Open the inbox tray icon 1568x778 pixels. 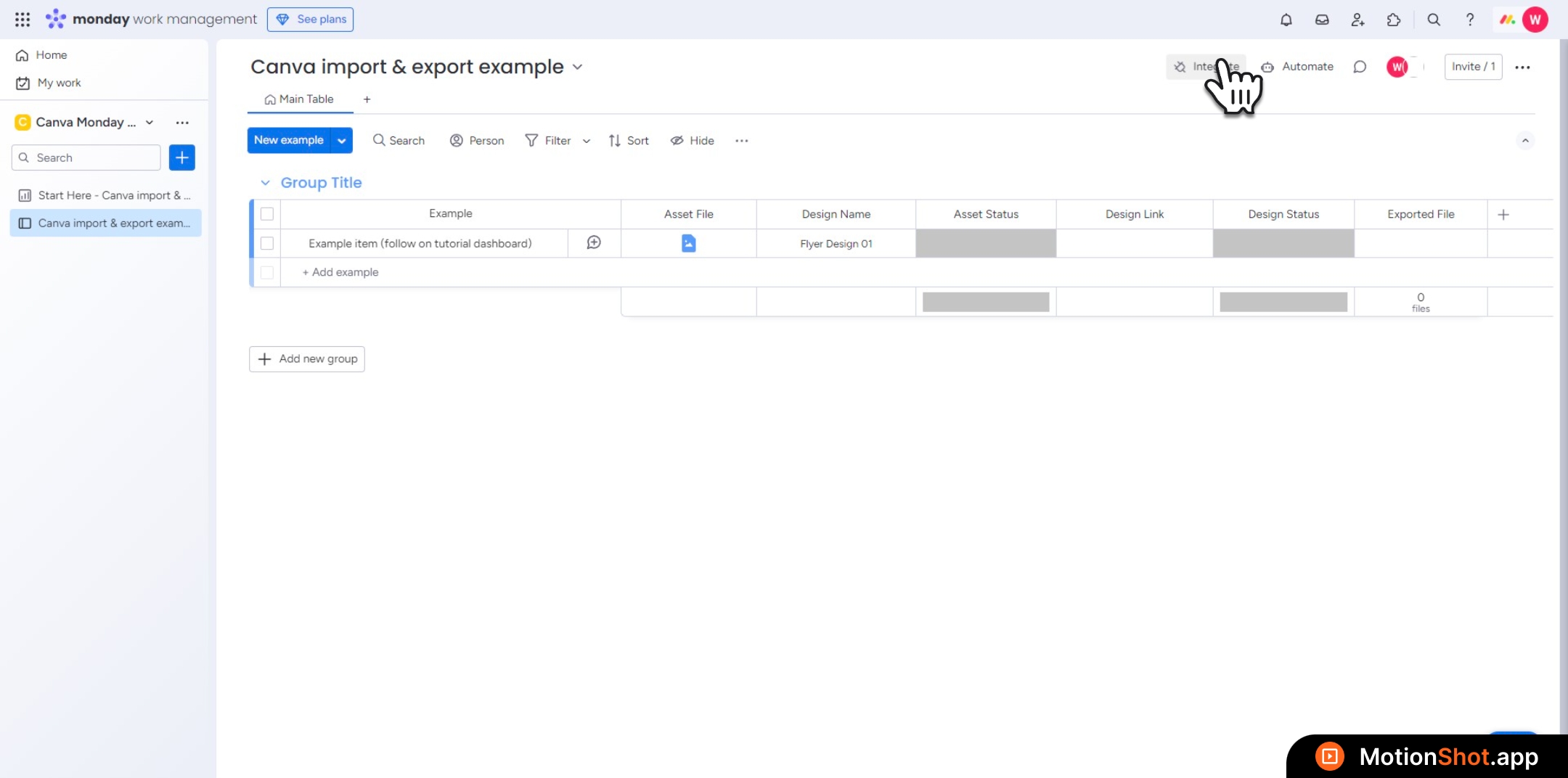coord(1322,20)
